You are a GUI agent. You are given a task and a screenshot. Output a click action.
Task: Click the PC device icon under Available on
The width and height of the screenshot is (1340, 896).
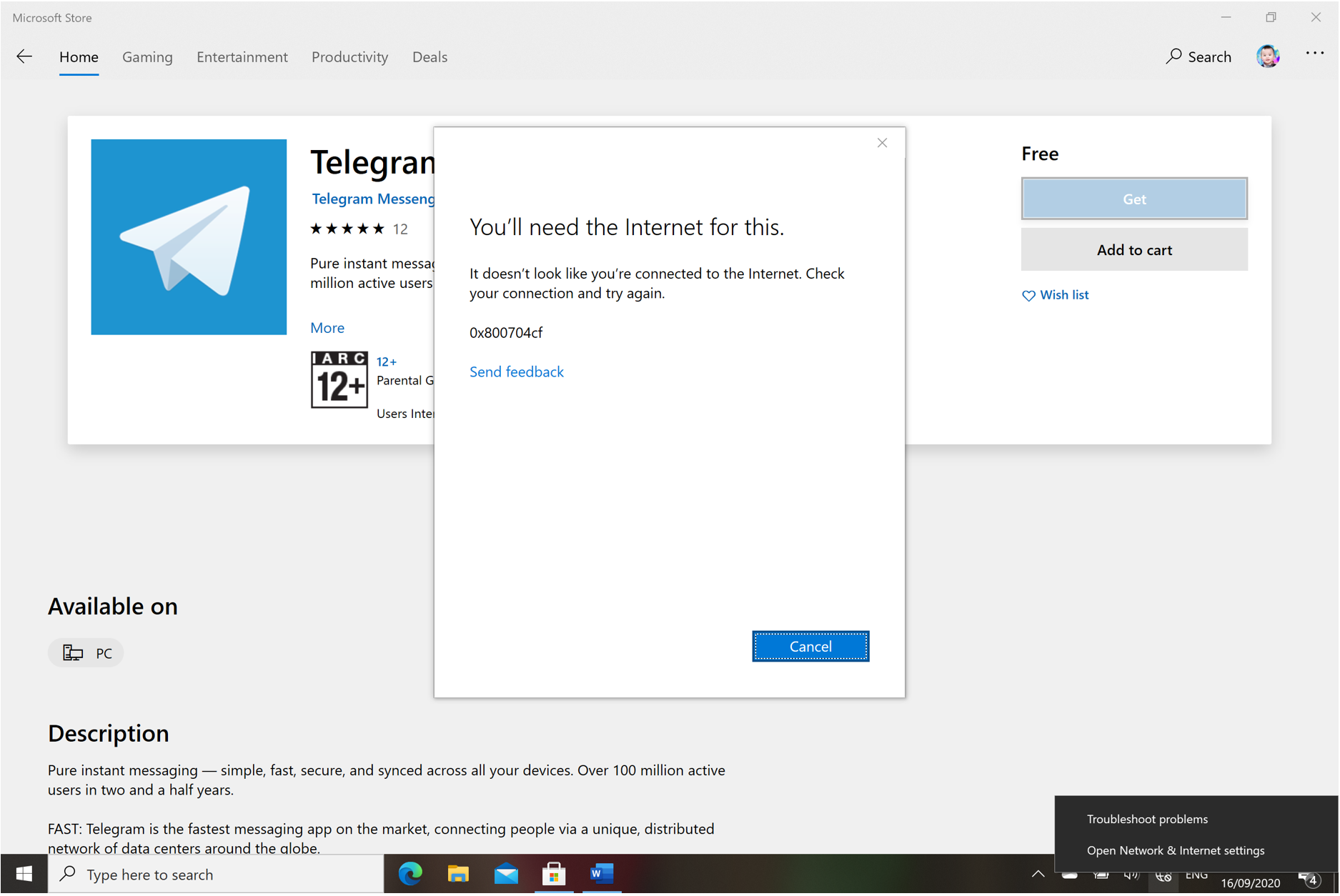click(x=73, y=653)
